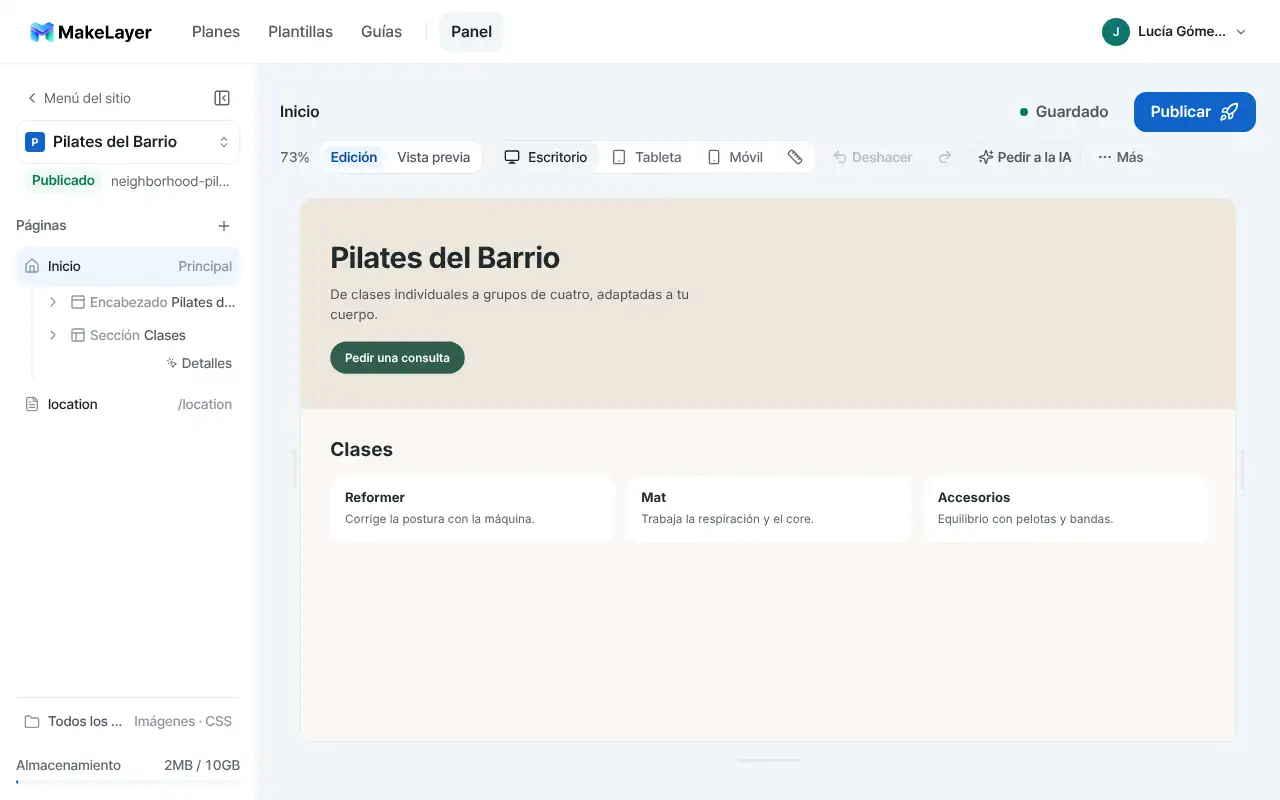Open Pedir a la IA assistant
This screenshot has width=1280, height=800.
[1025, 157]
